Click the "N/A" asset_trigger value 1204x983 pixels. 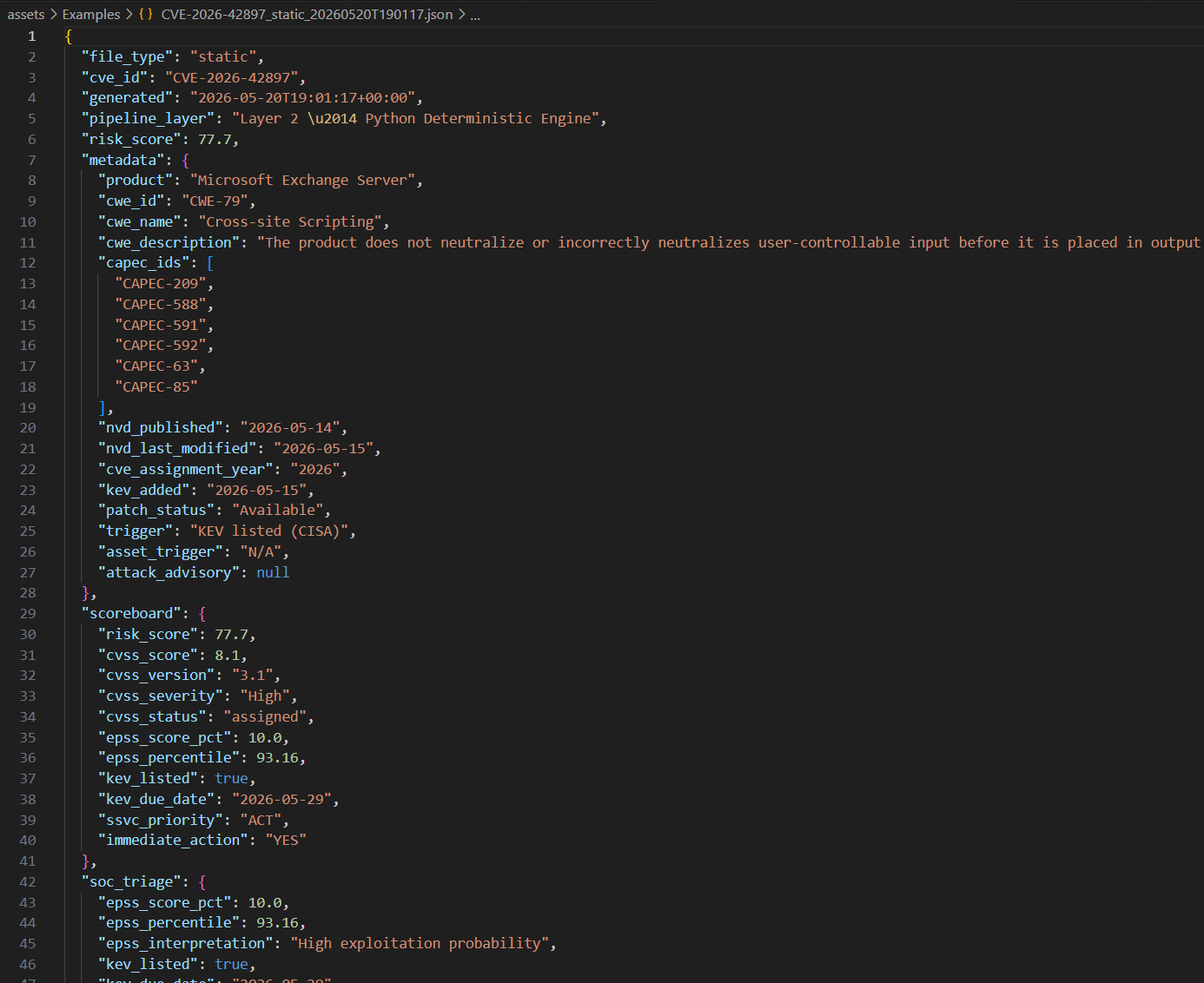click(261, 551)
